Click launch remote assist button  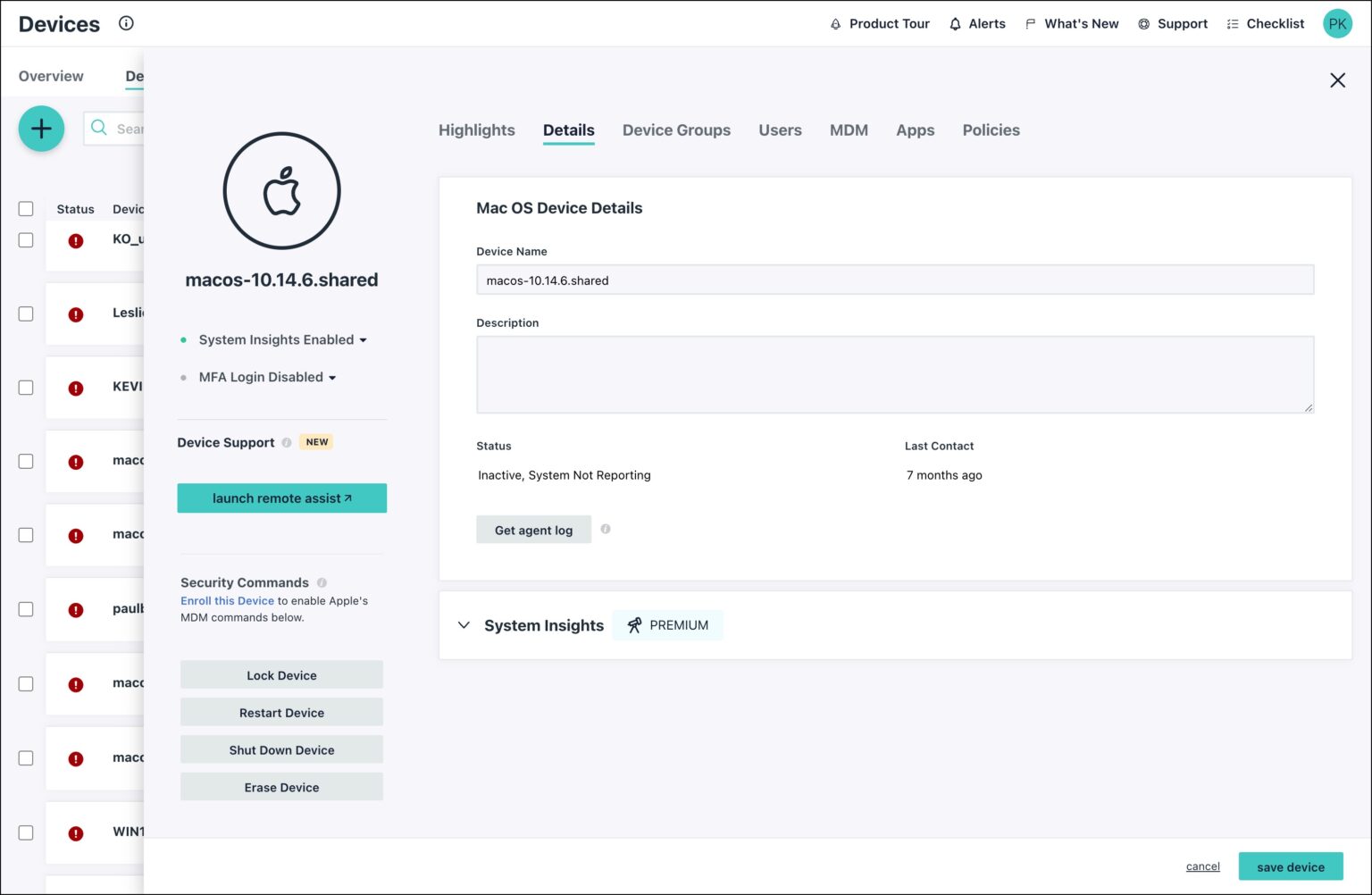[x=281, y=498]
